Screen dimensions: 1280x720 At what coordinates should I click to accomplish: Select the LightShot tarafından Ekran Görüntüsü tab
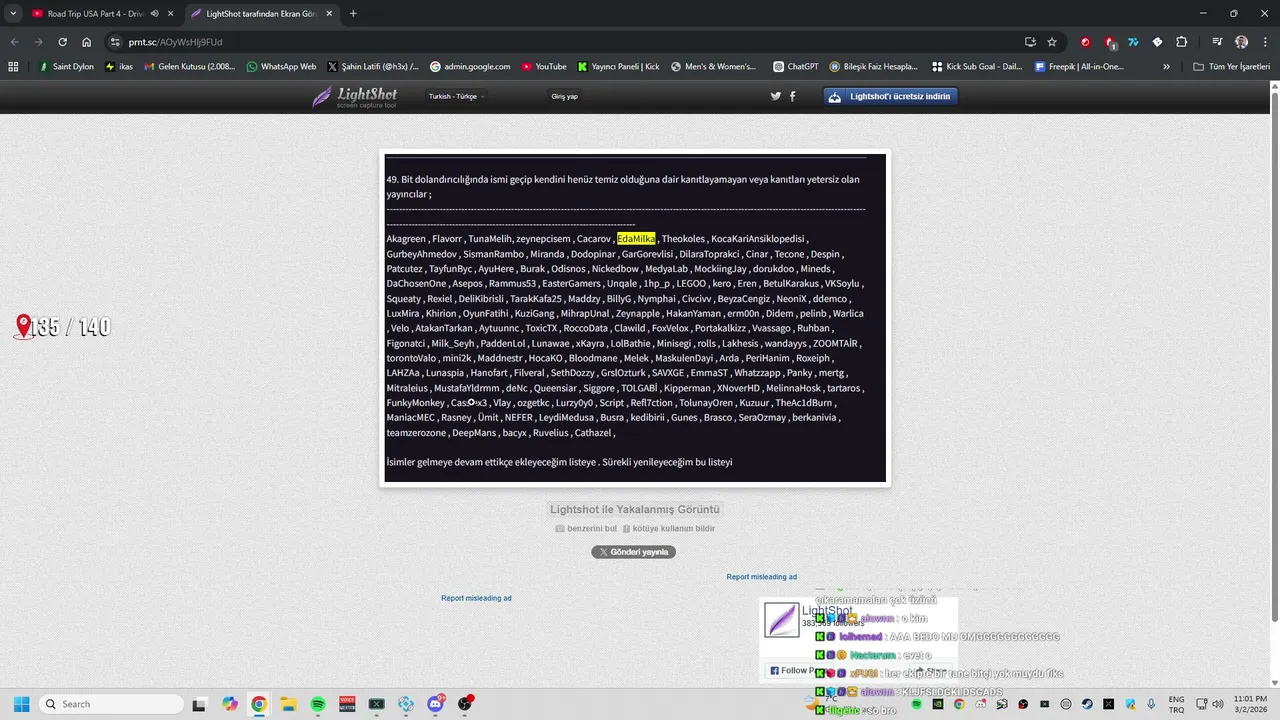click(x=262, y=14)
